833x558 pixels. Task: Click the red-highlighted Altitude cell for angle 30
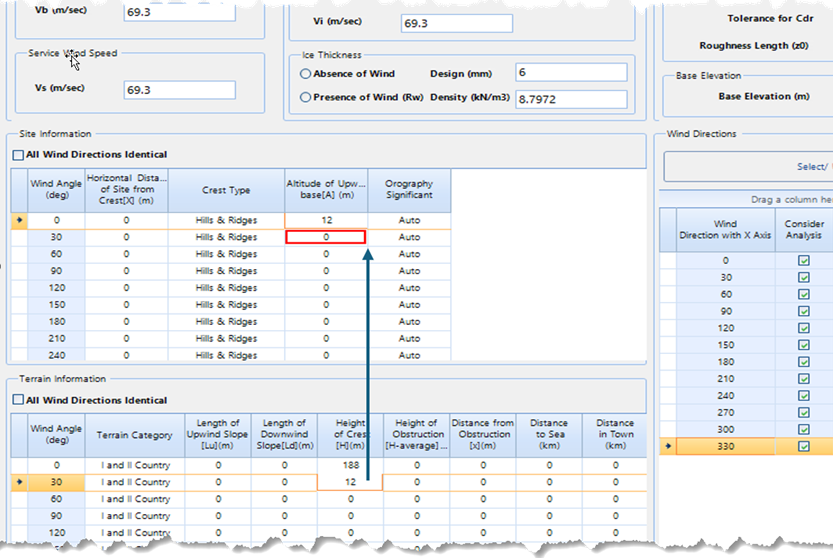click(326, 237)
